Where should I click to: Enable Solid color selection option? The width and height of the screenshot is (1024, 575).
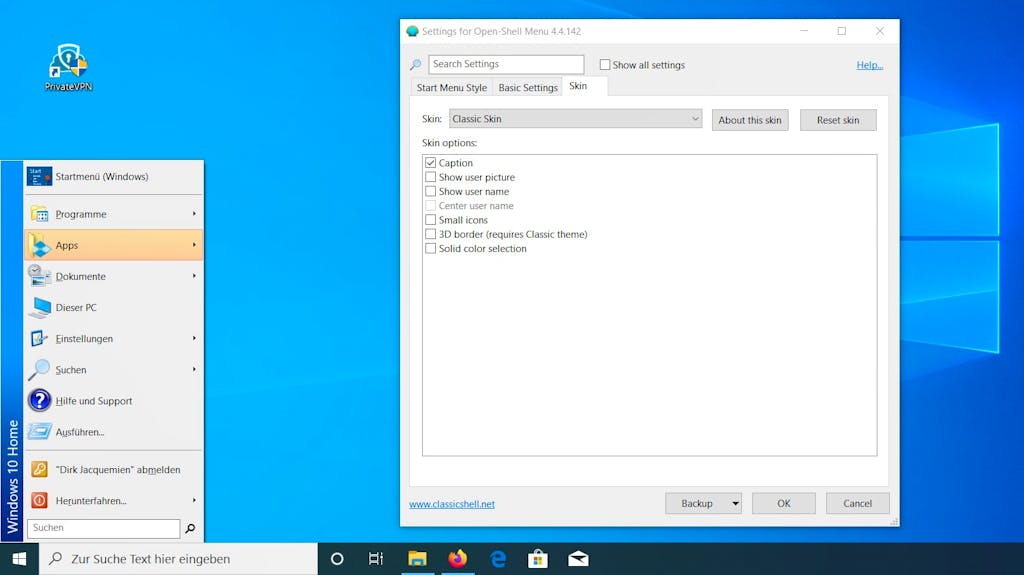(x=430, y=248)
